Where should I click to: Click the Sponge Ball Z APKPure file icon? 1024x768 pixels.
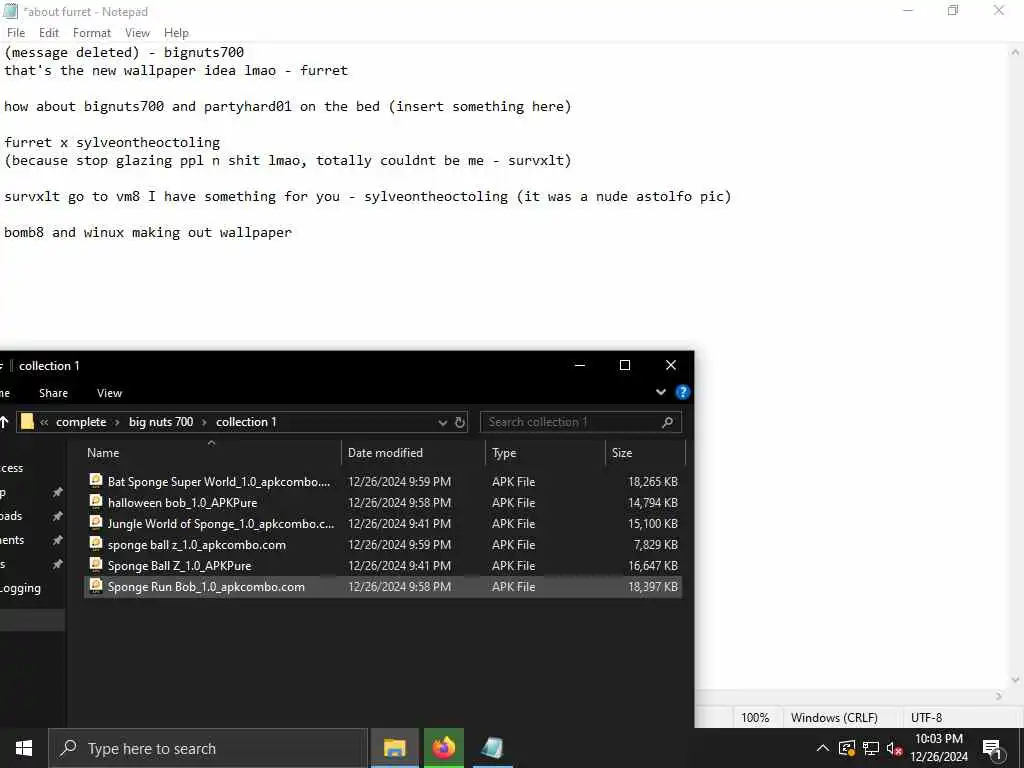coord(96,564)
